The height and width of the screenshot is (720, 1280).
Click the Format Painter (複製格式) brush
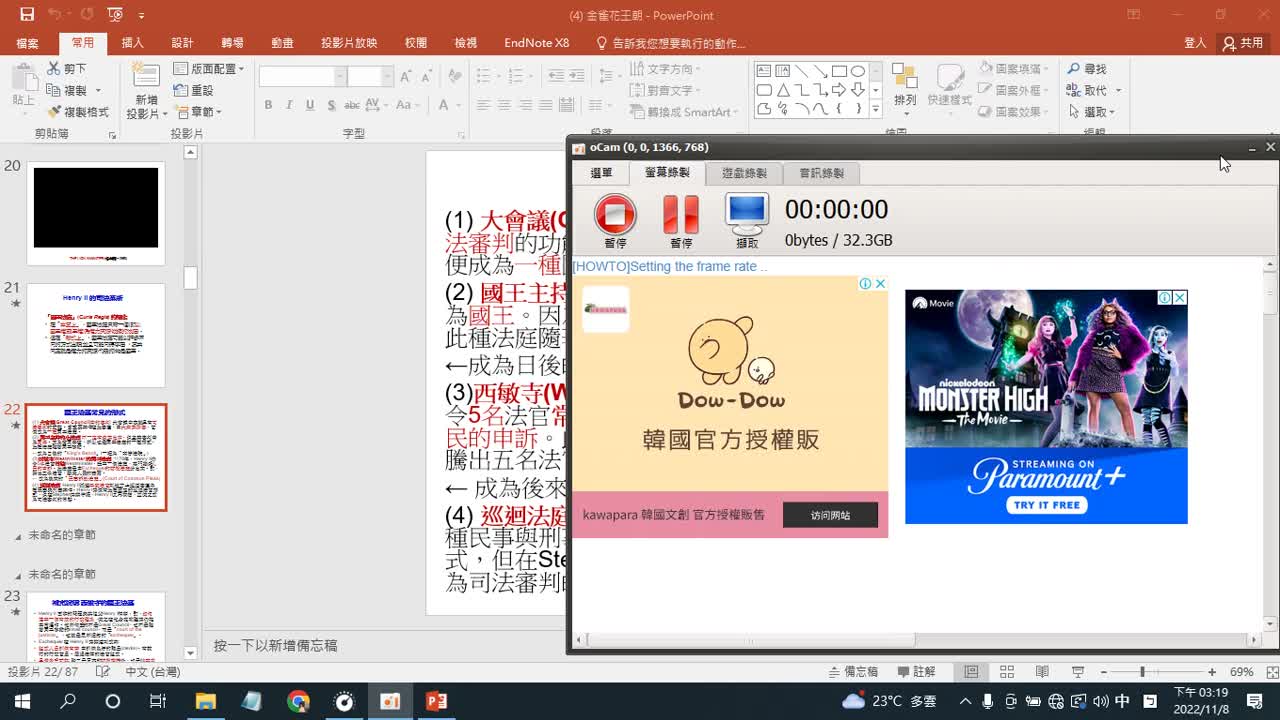[53, 112]
